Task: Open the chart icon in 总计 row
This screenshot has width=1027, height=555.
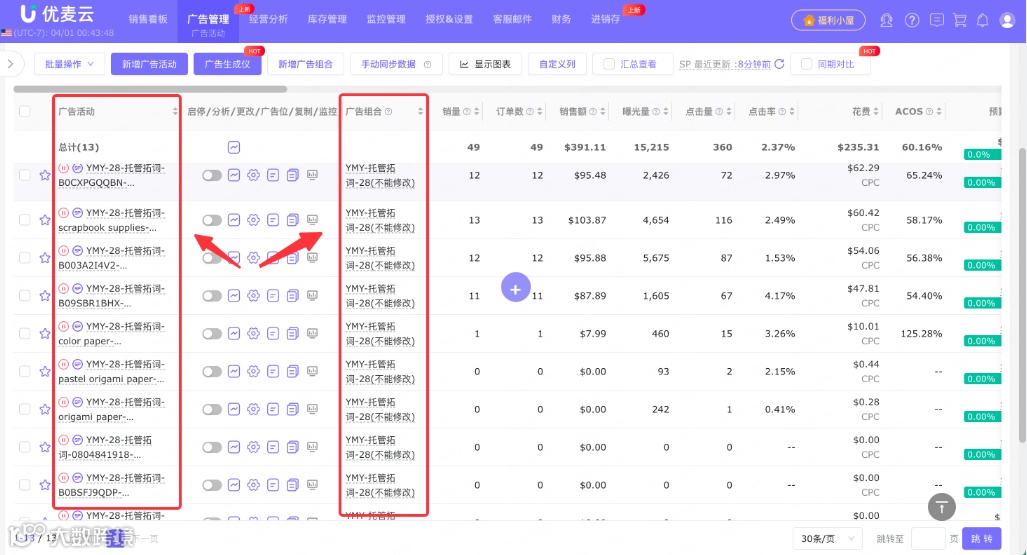Action: coord(234,147)
